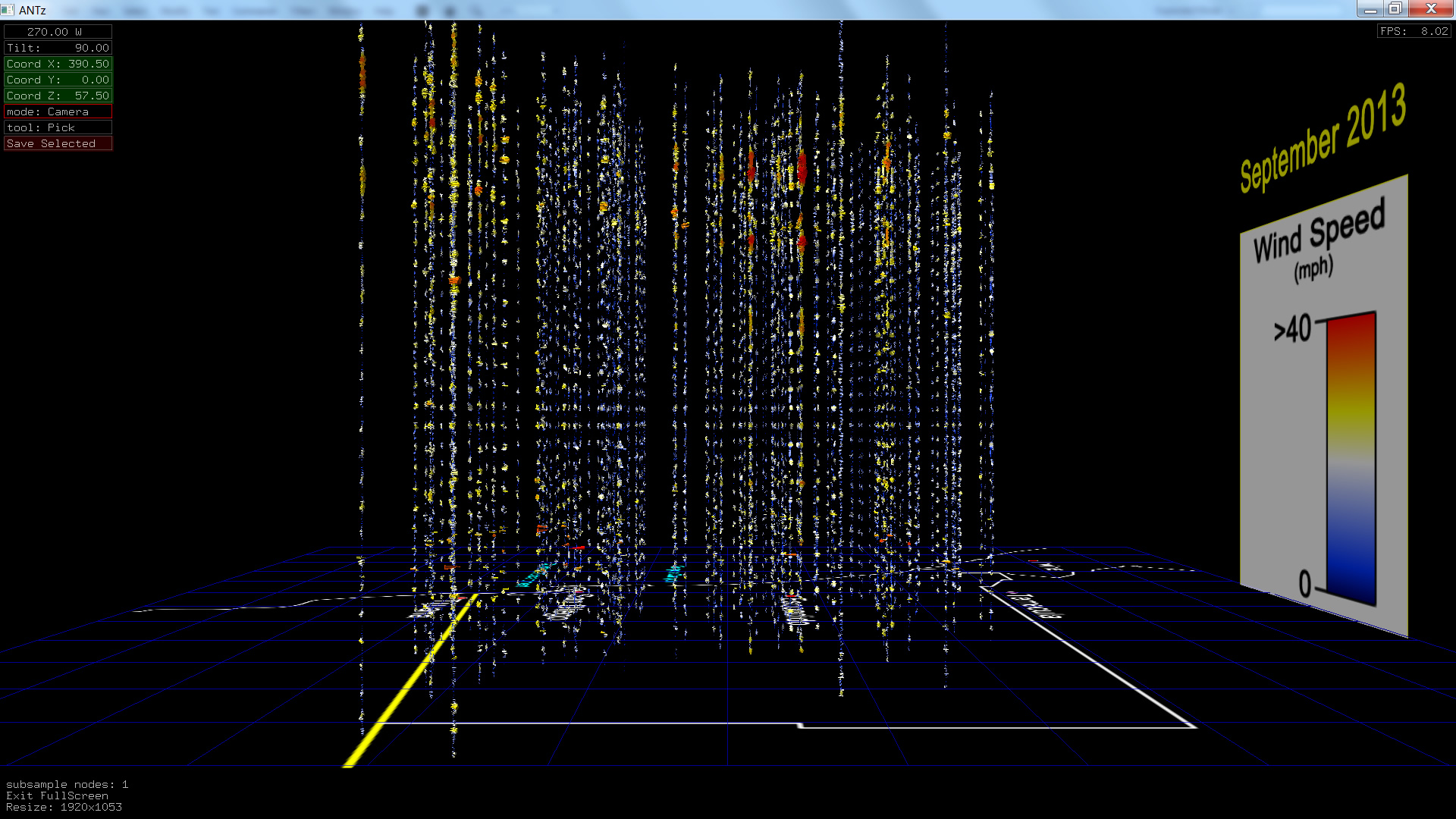Click the heading readout 270.00 W
The height and width of the screenshot is (819, 1456).
[58, 32]
